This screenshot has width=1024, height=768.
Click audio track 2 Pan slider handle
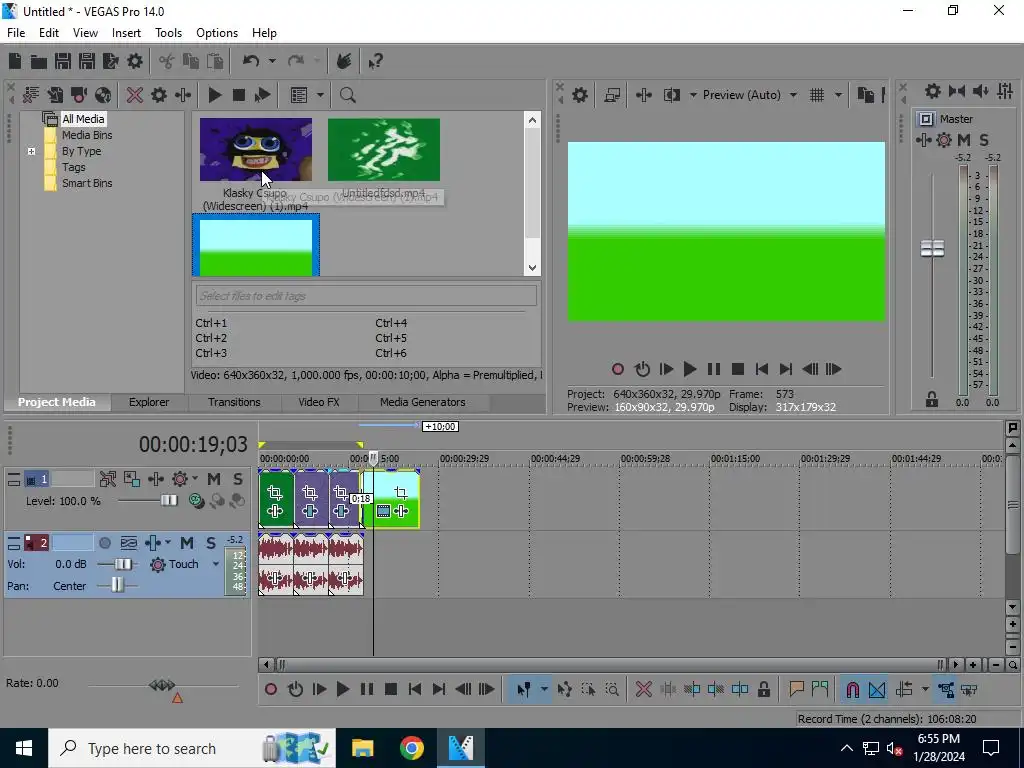point(117,585)
